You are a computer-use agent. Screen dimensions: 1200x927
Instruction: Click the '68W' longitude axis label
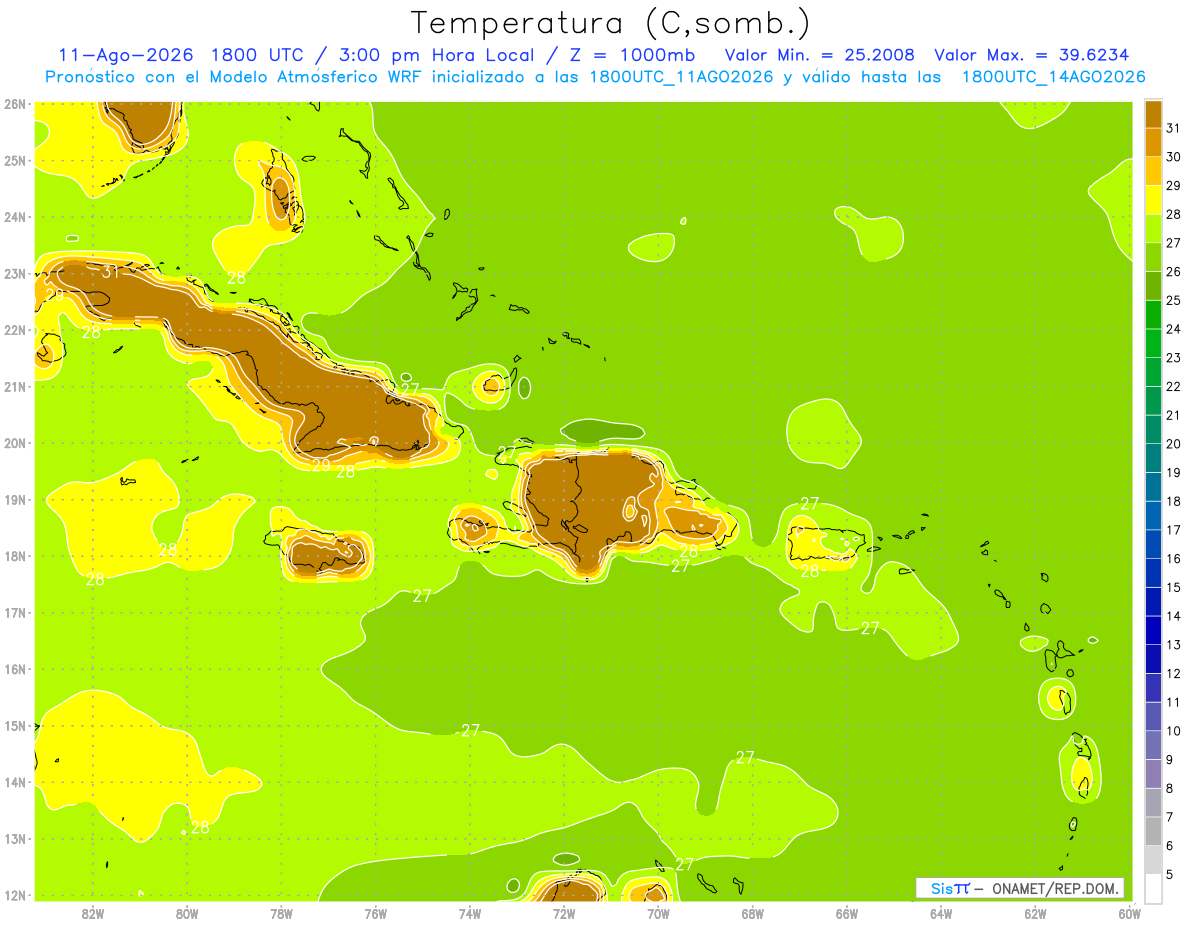pos(753,913)
